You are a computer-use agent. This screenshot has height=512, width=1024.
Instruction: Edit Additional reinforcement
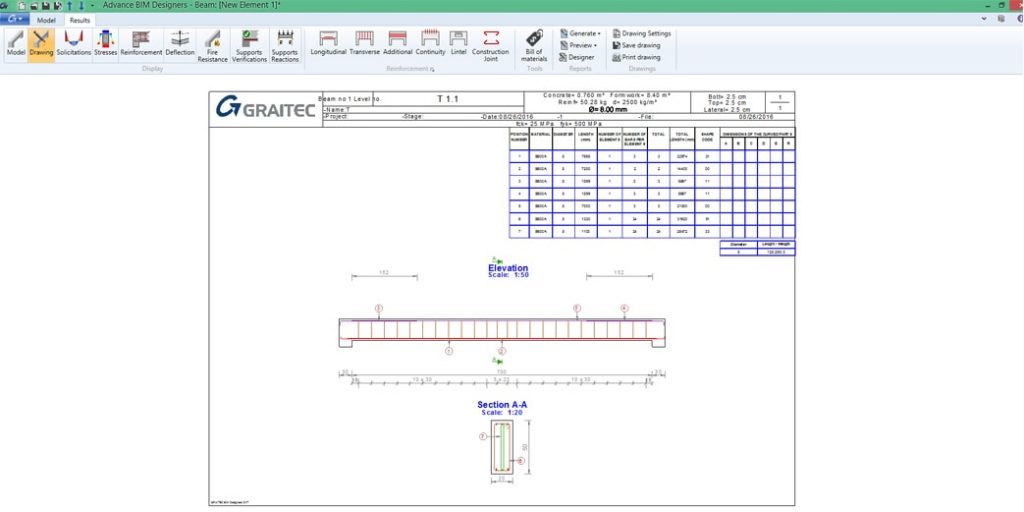click(398, 45)
